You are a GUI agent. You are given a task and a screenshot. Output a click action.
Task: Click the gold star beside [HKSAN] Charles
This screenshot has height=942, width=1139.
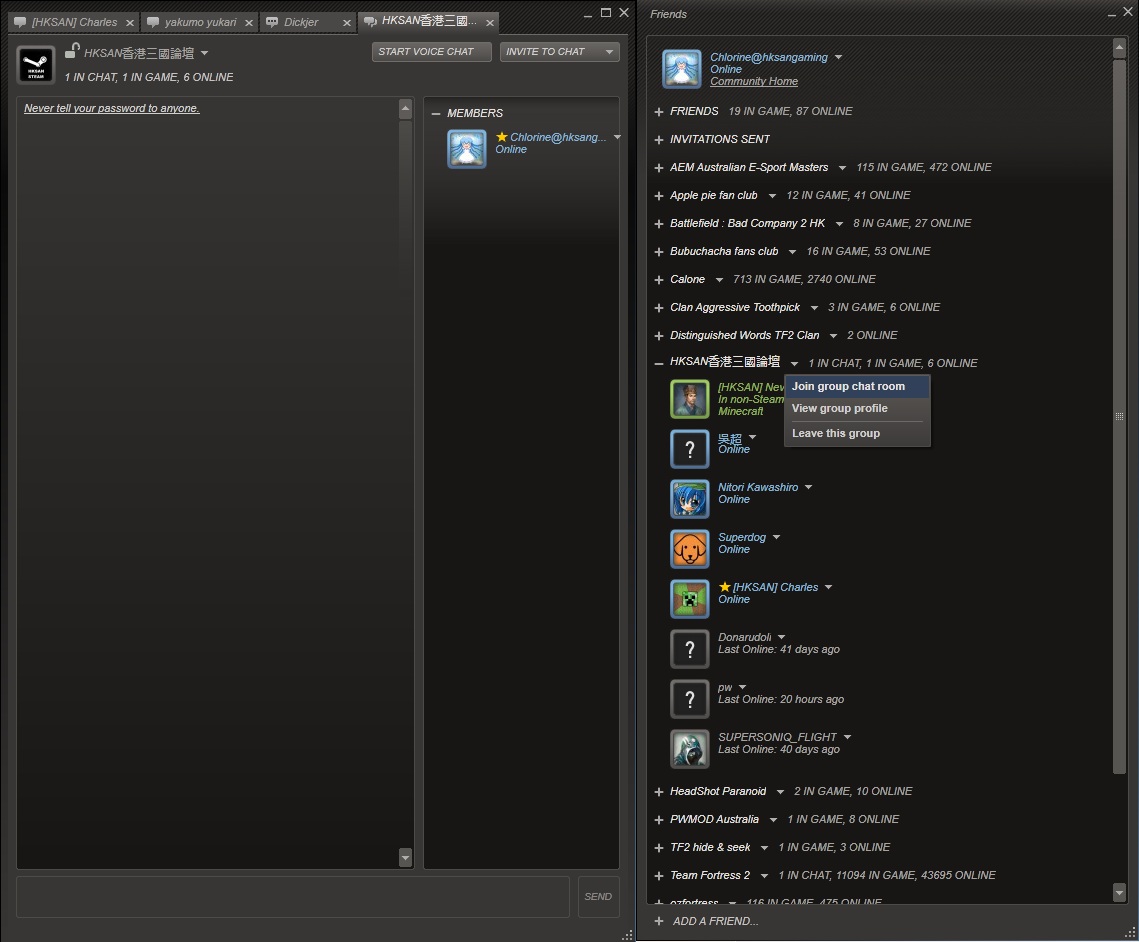click(x=724, y=586)
